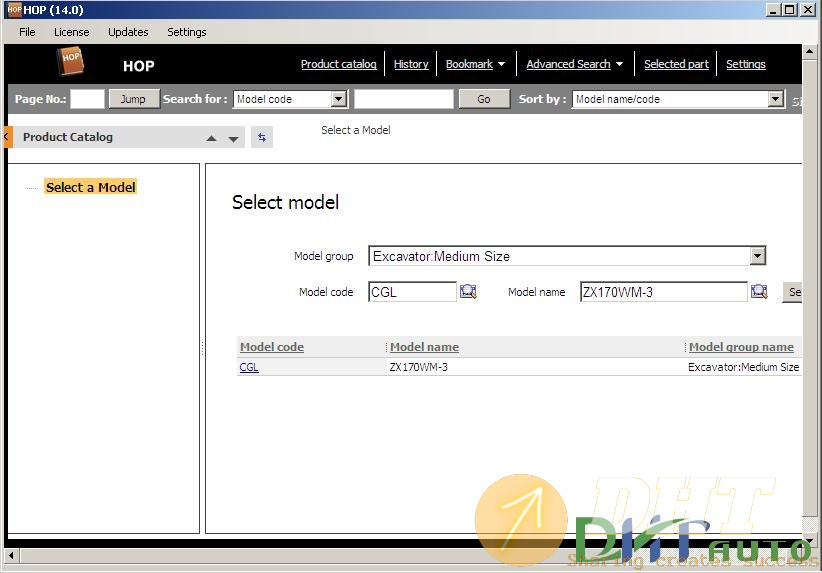Open the Selected part link
This screenshot has height=573, width=822.
click(x=676, y=64)
